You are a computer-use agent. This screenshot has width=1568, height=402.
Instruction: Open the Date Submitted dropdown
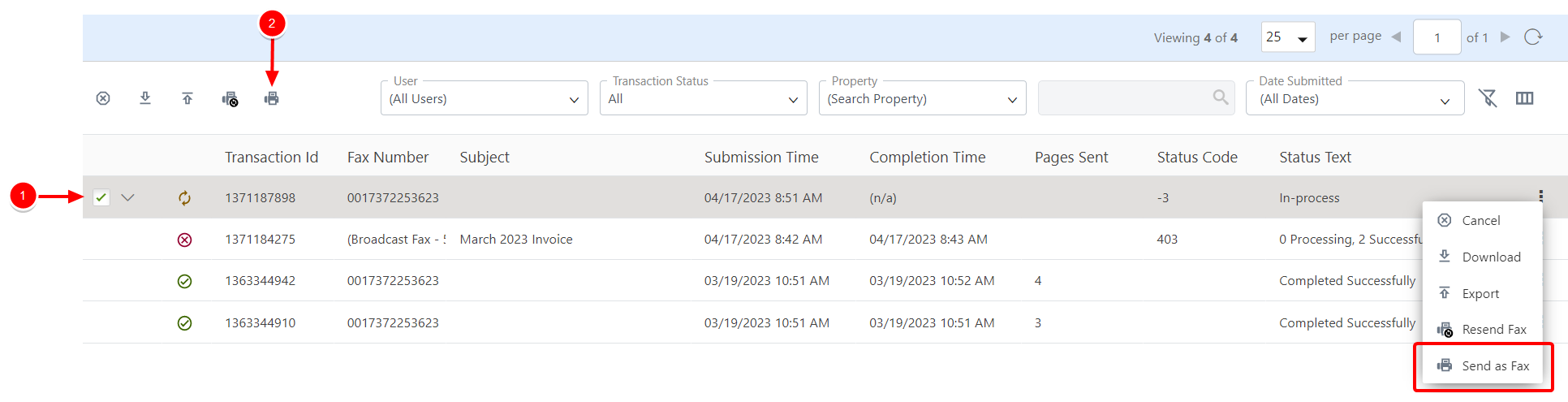pyautogui.click(x=1355, y=99)
